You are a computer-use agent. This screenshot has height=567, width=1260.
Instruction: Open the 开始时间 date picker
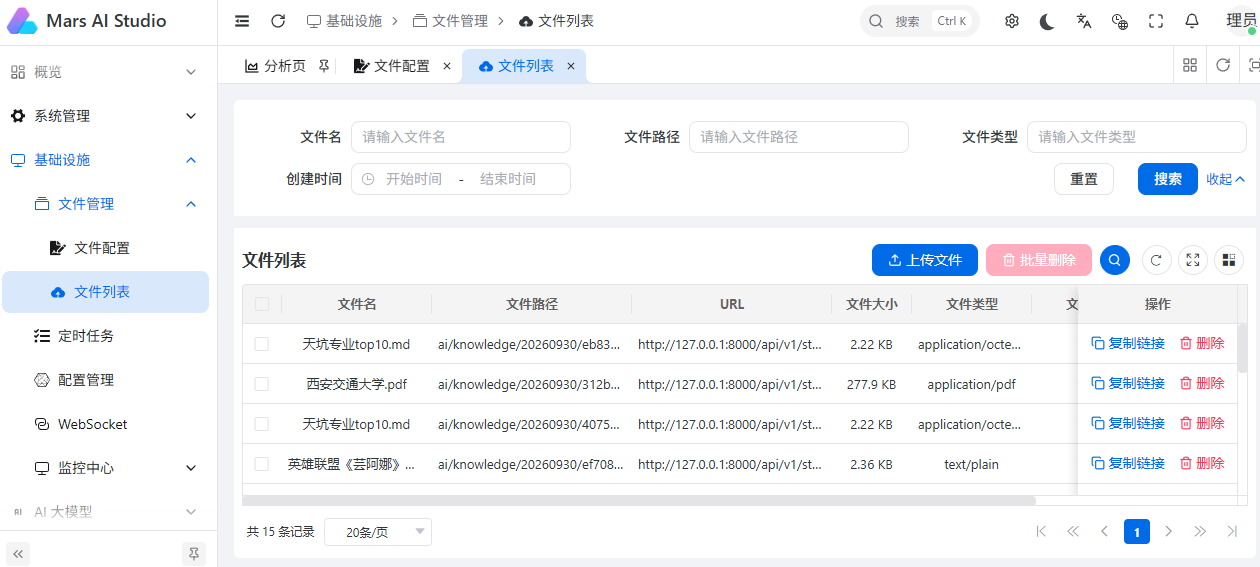pyautogui.click(x=414, y=179)
